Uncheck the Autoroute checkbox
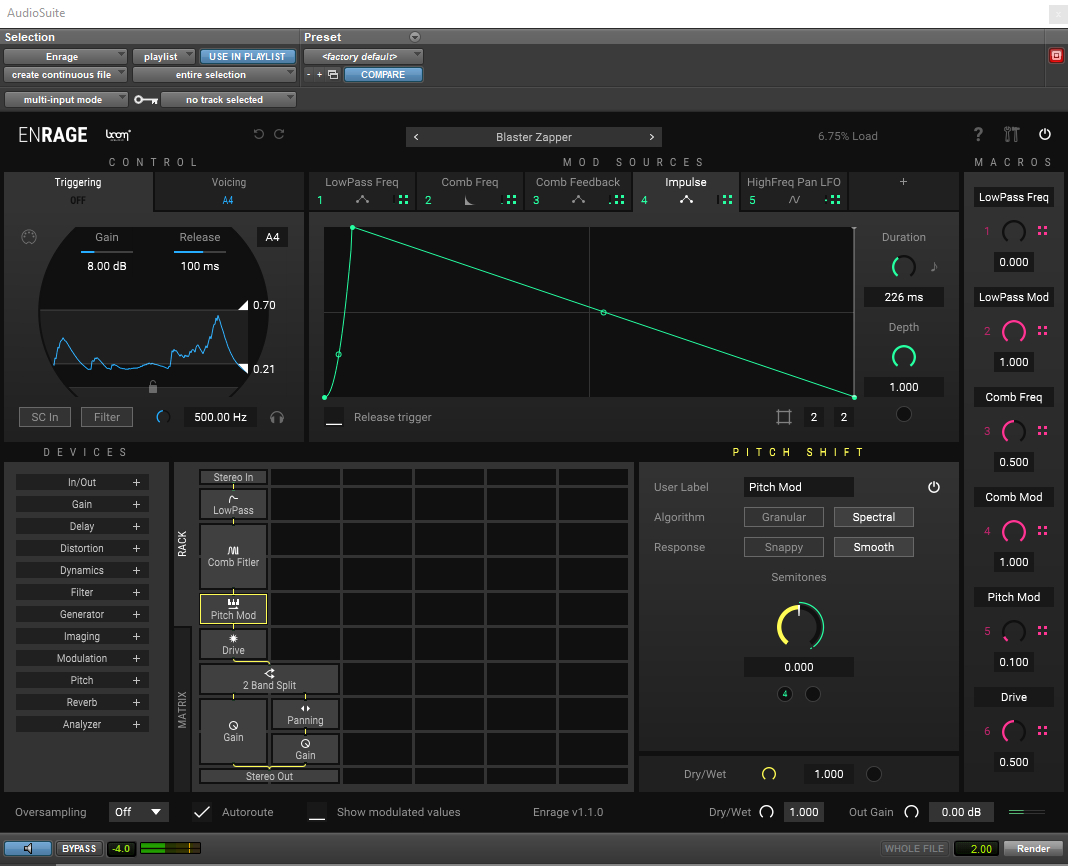 [x=202, y=812]
